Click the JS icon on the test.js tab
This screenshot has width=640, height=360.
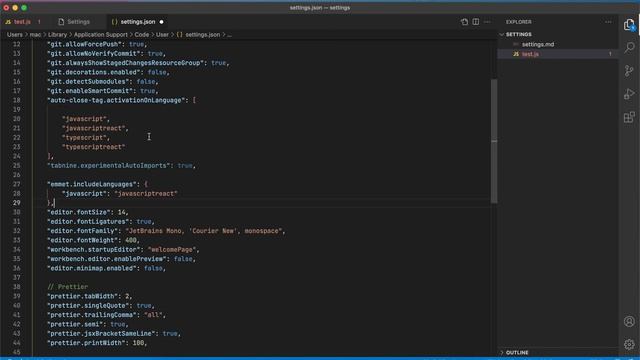[x=8, y=22]
